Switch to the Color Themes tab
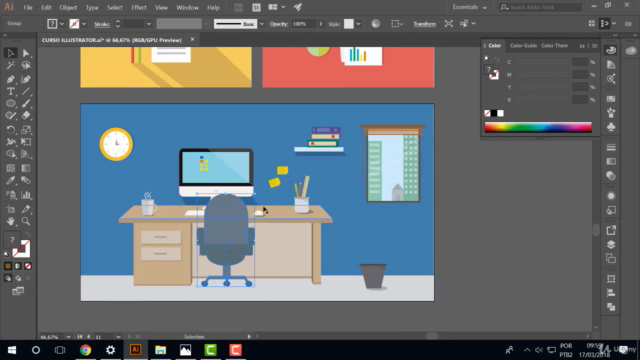The height and width of the screenshot is (360, 640). pyautogui.click(x=554, y=46)
